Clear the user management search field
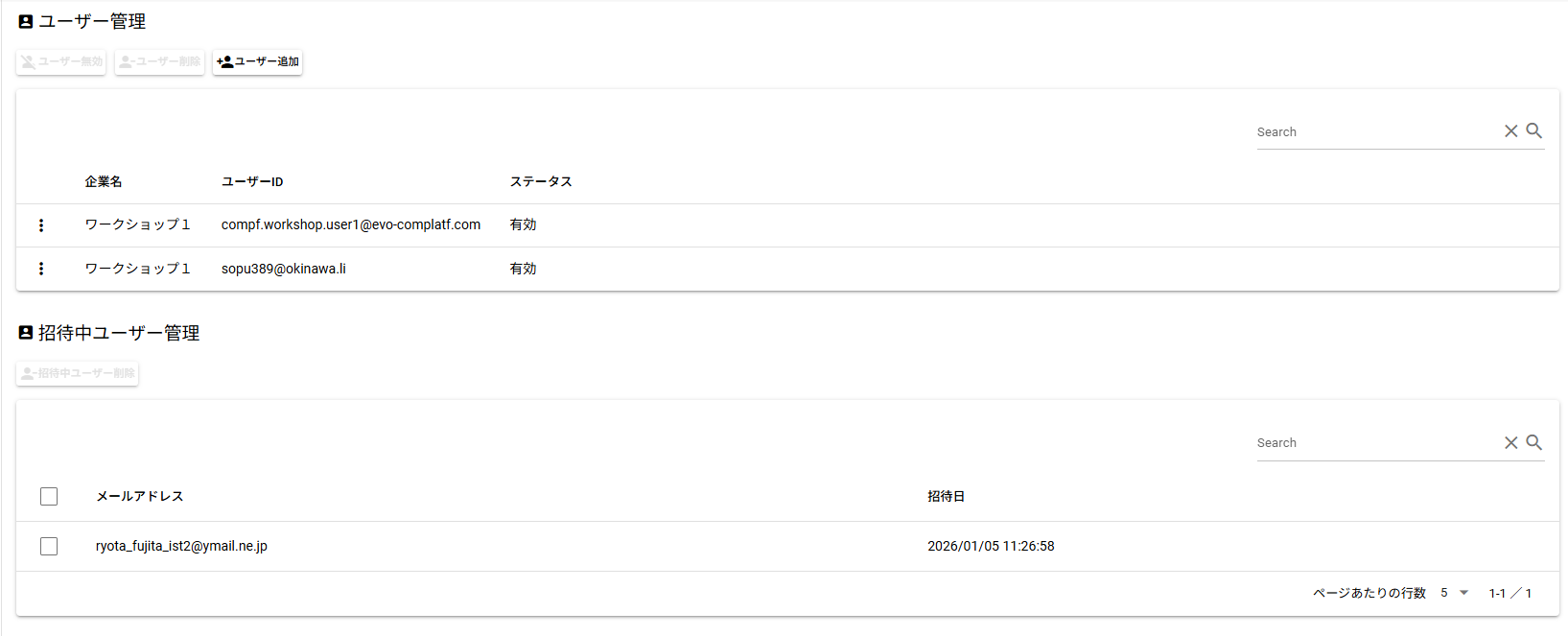 (1510, 131)
